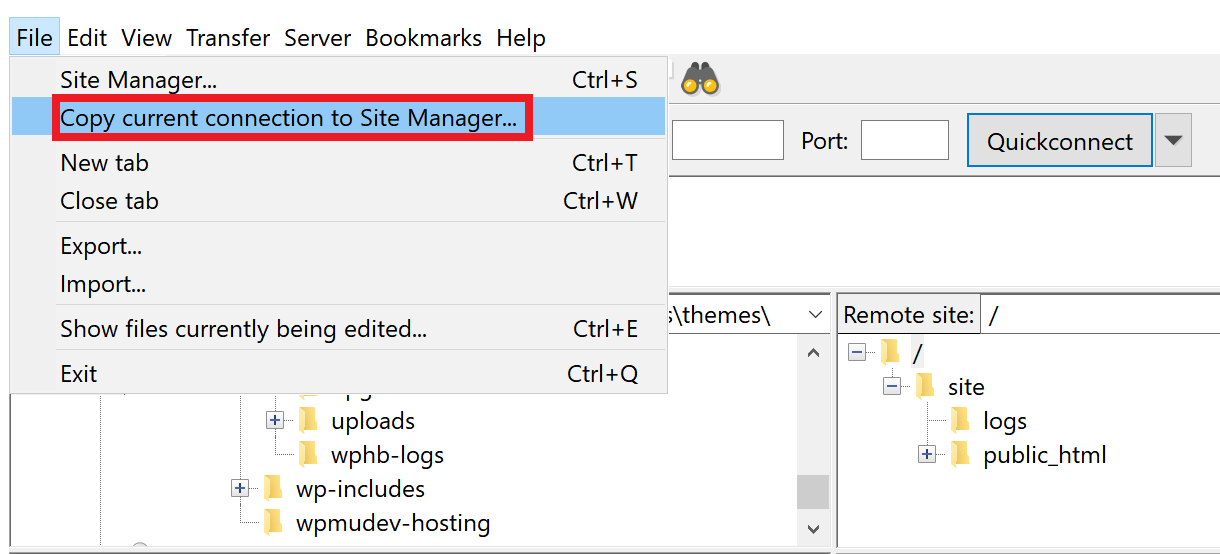
Task: Click the Port input field
Action: [904, 141]
